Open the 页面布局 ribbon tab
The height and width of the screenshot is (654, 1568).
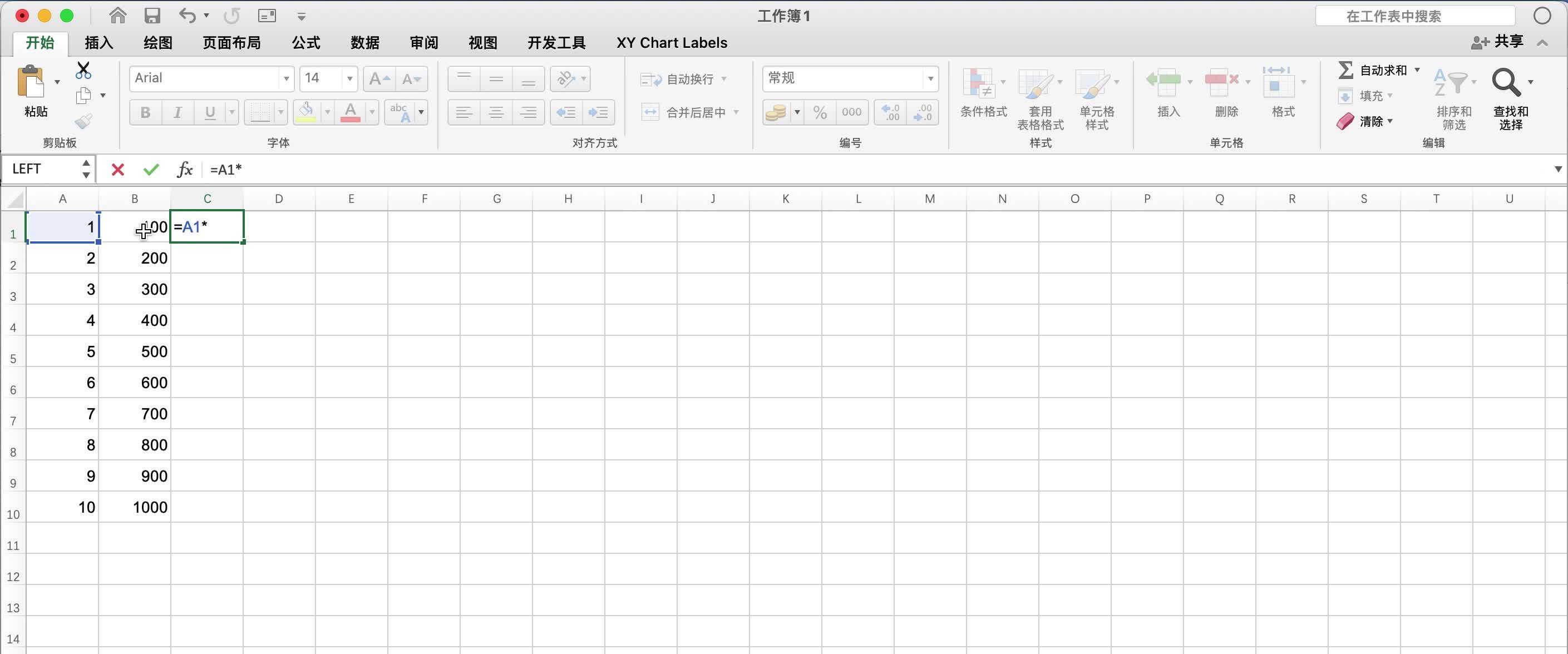click(231, 43)
